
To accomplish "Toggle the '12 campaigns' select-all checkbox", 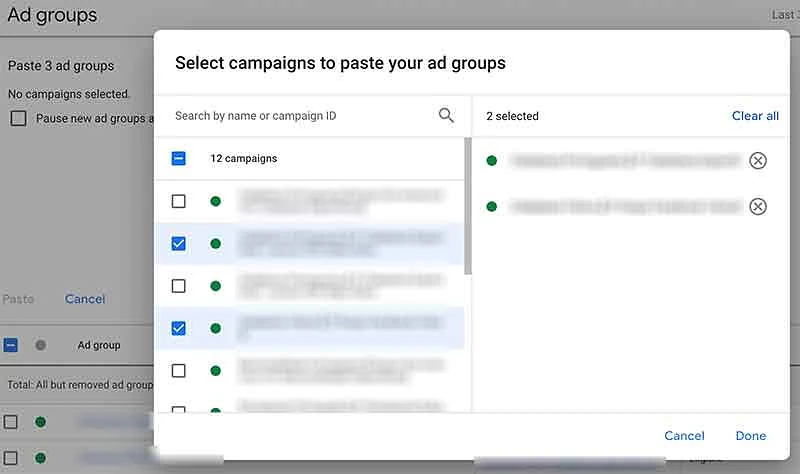I will [x=179, y=159].
